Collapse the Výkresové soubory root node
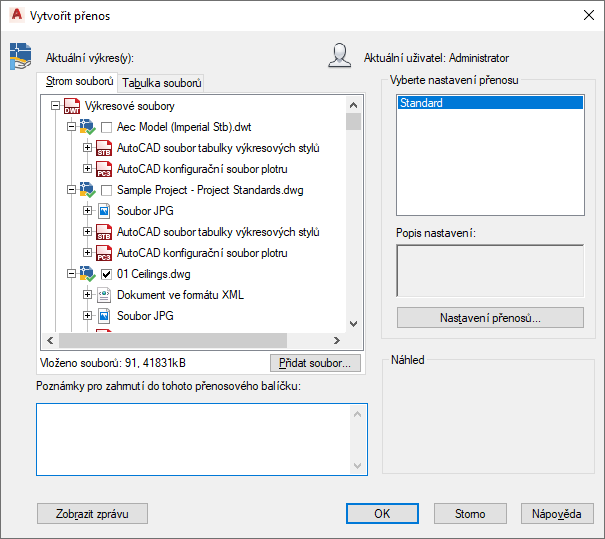This screenshot has width=605, height=539. pos(55,106)
